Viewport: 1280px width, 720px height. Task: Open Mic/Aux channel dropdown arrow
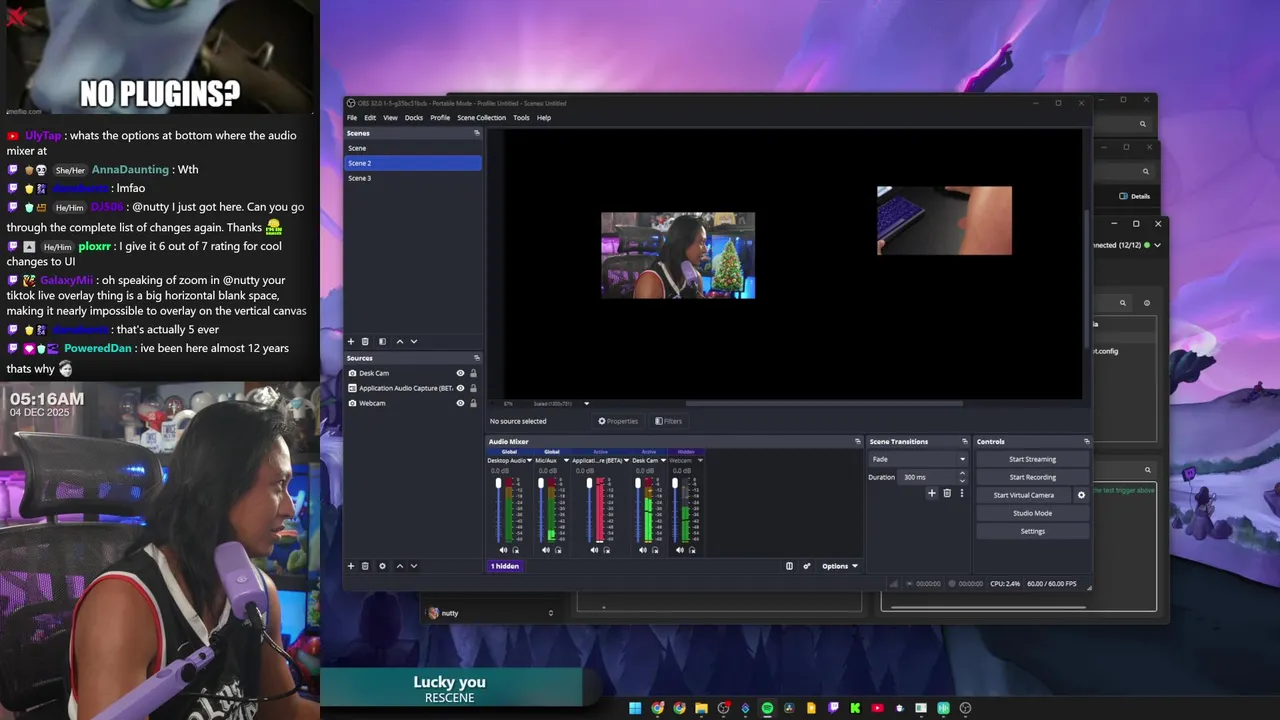tap(566, 461)
